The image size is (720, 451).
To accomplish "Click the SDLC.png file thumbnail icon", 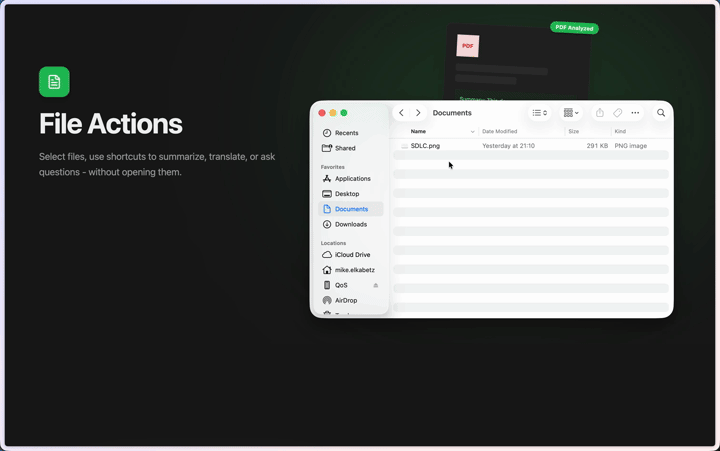I will 405,146.
